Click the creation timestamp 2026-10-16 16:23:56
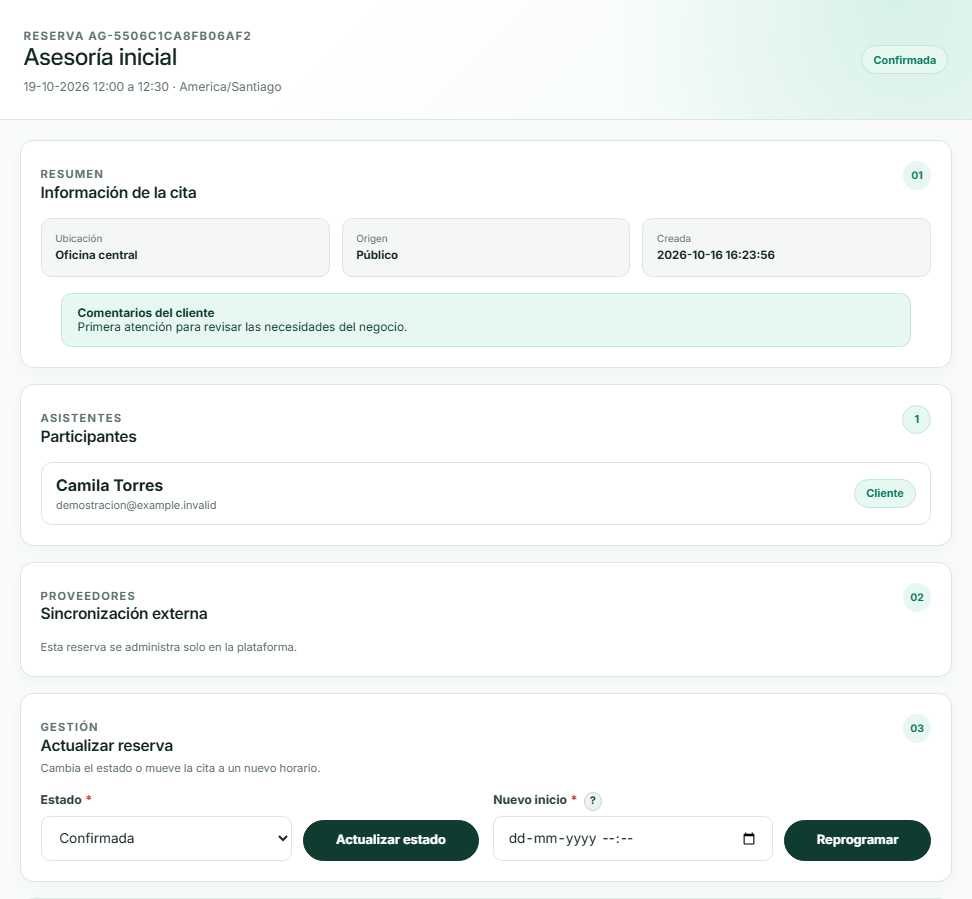The height and width of the screenshot is (899, 972). (716, 255)
